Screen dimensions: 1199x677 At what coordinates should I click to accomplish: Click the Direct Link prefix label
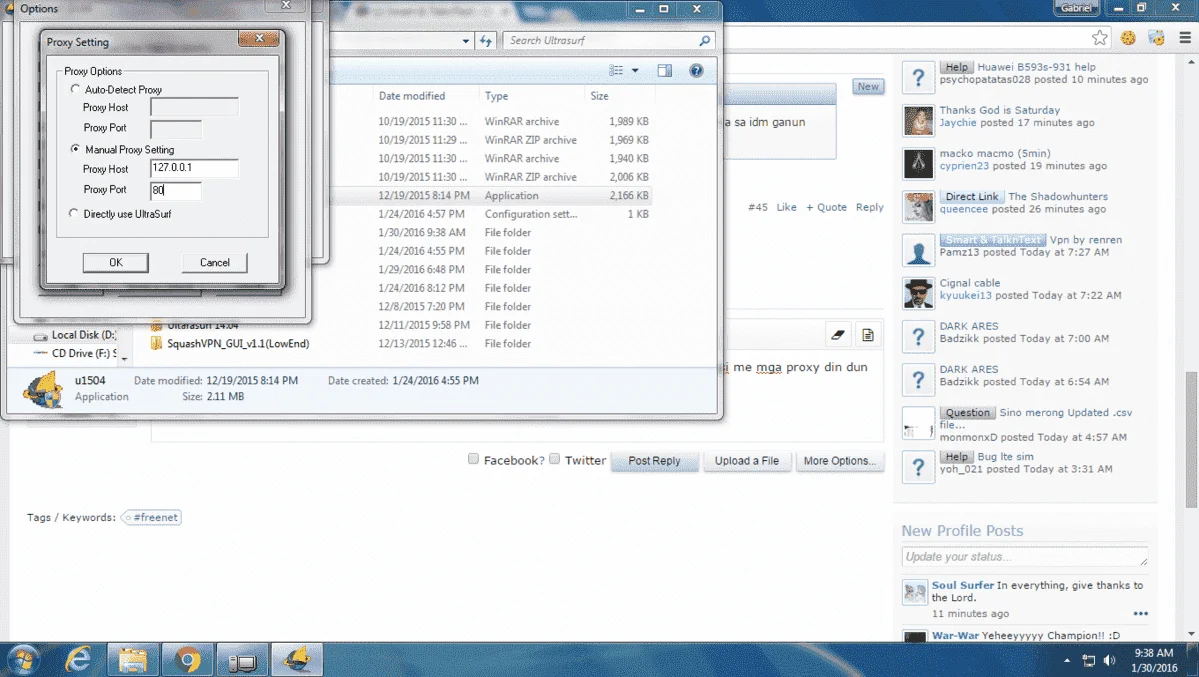pos(971,197)
